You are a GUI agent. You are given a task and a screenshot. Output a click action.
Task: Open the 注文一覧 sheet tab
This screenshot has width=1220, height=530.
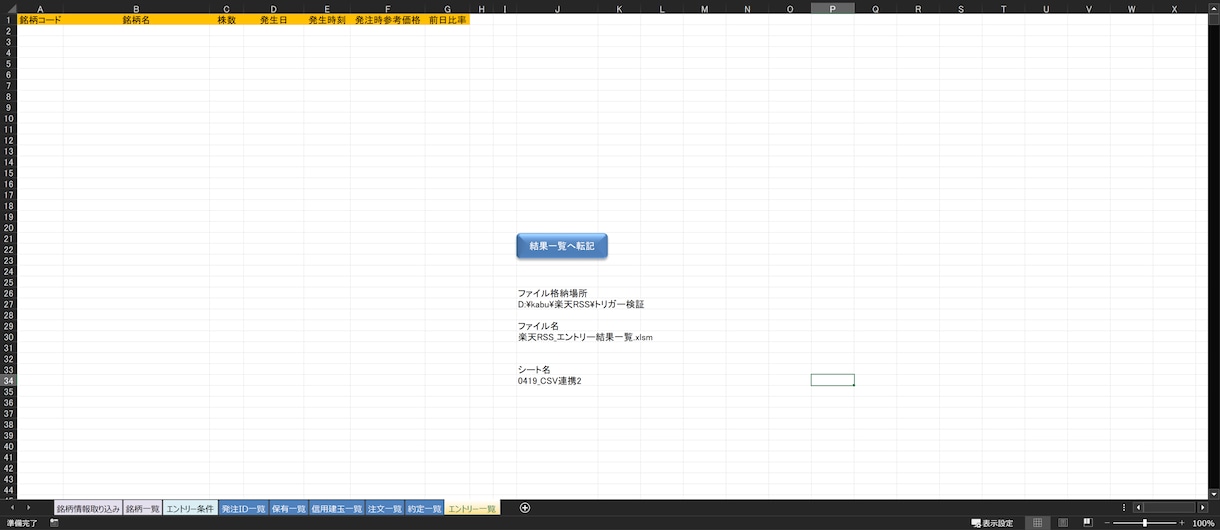[385, 509]
